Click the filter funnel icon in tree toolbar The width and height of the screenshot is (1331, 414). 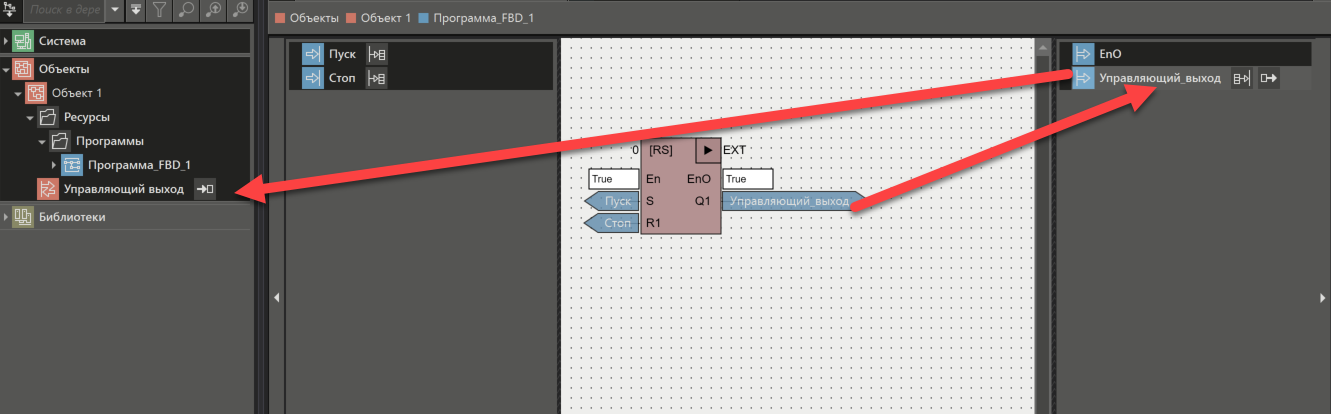[x=160, y=10]
